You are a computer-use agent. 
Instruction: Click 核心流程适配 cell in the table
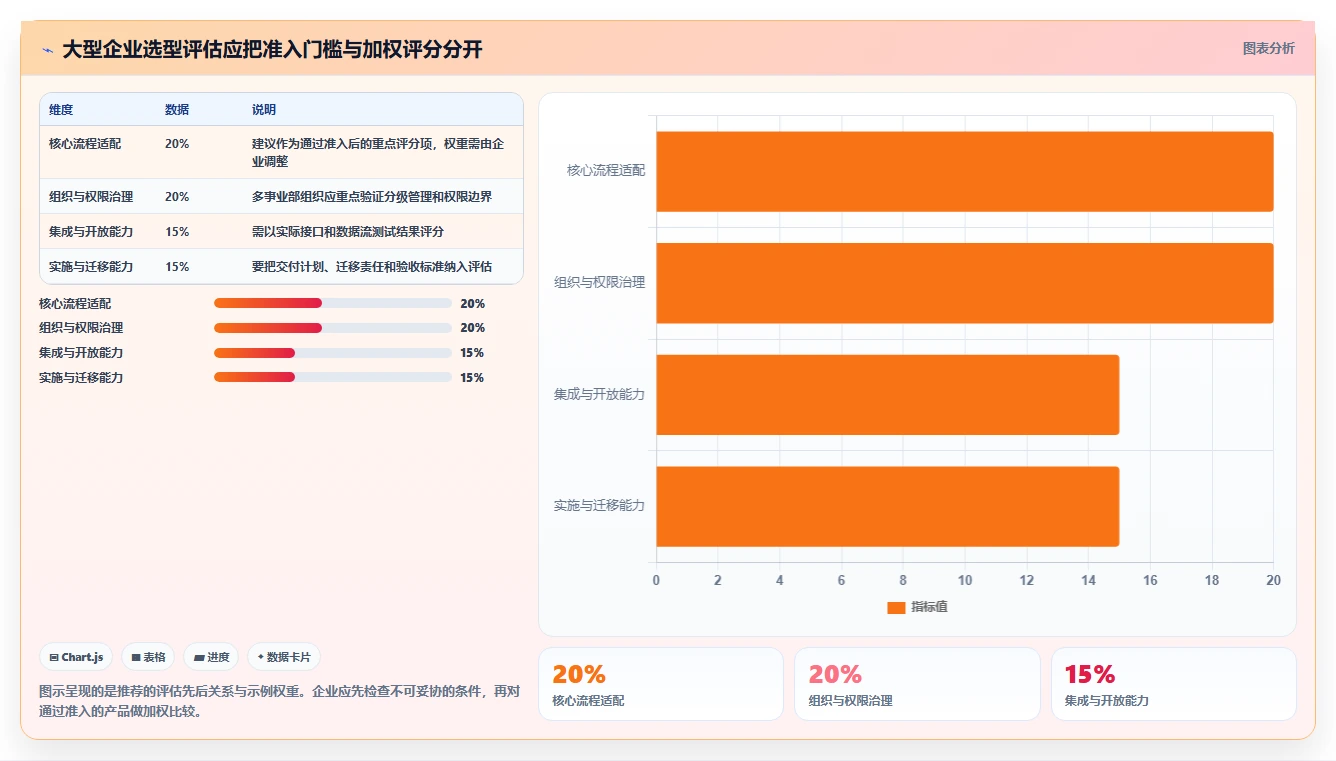(85, 144)
